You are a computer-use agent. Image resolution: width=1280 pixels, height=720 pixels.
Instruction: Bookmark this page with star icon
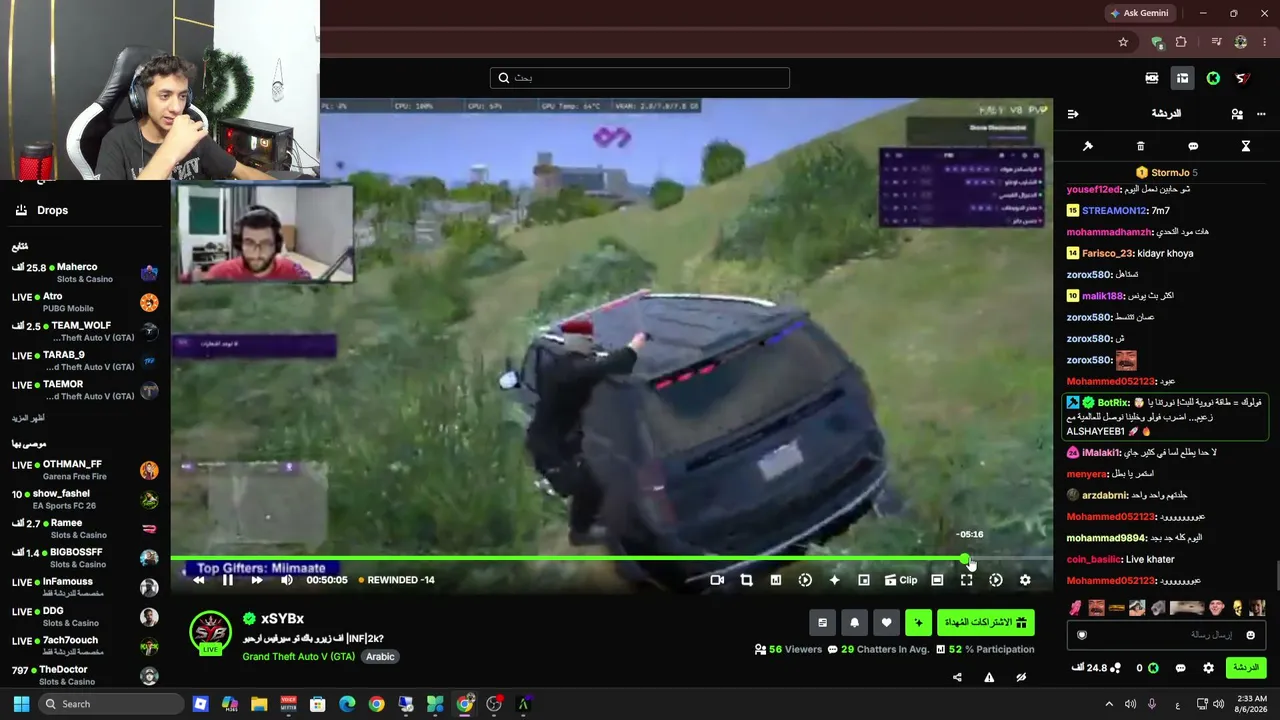[x=1123, y=42]
